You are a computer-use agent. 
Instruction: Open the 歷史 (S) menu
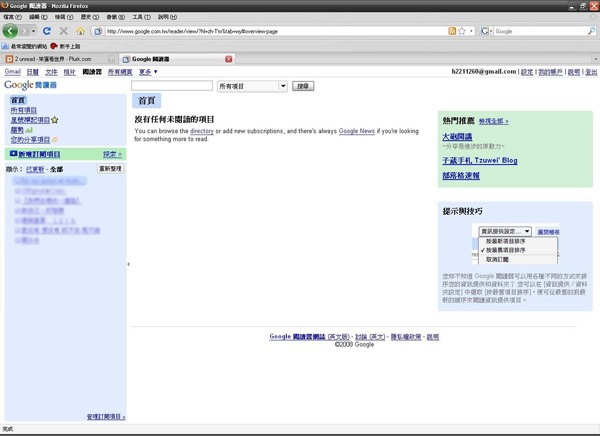point(90,17)
